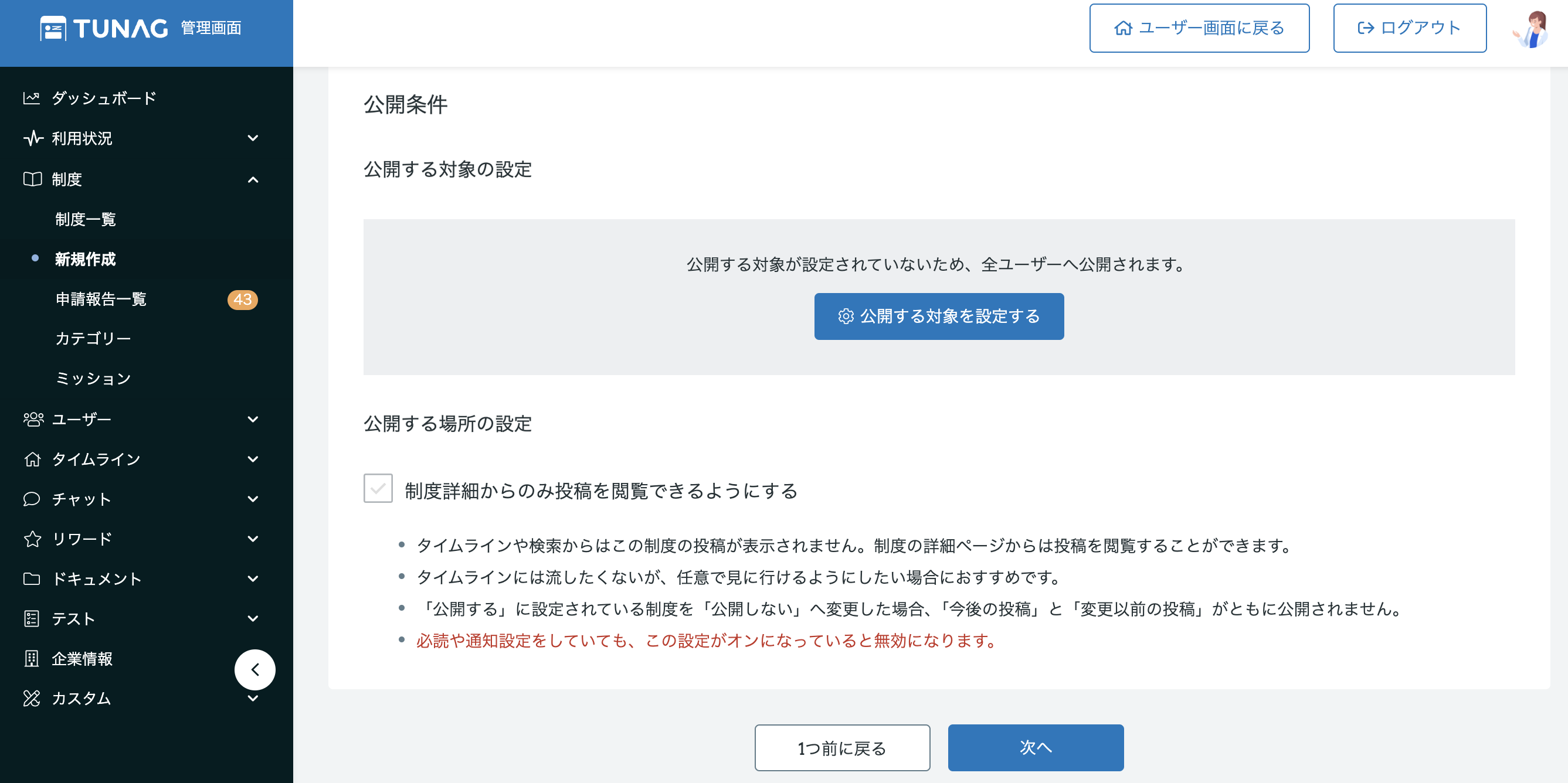This screenshot has height=783, width=1568.
Task: Click the 制度 book icon
Action: pos(32,179)
